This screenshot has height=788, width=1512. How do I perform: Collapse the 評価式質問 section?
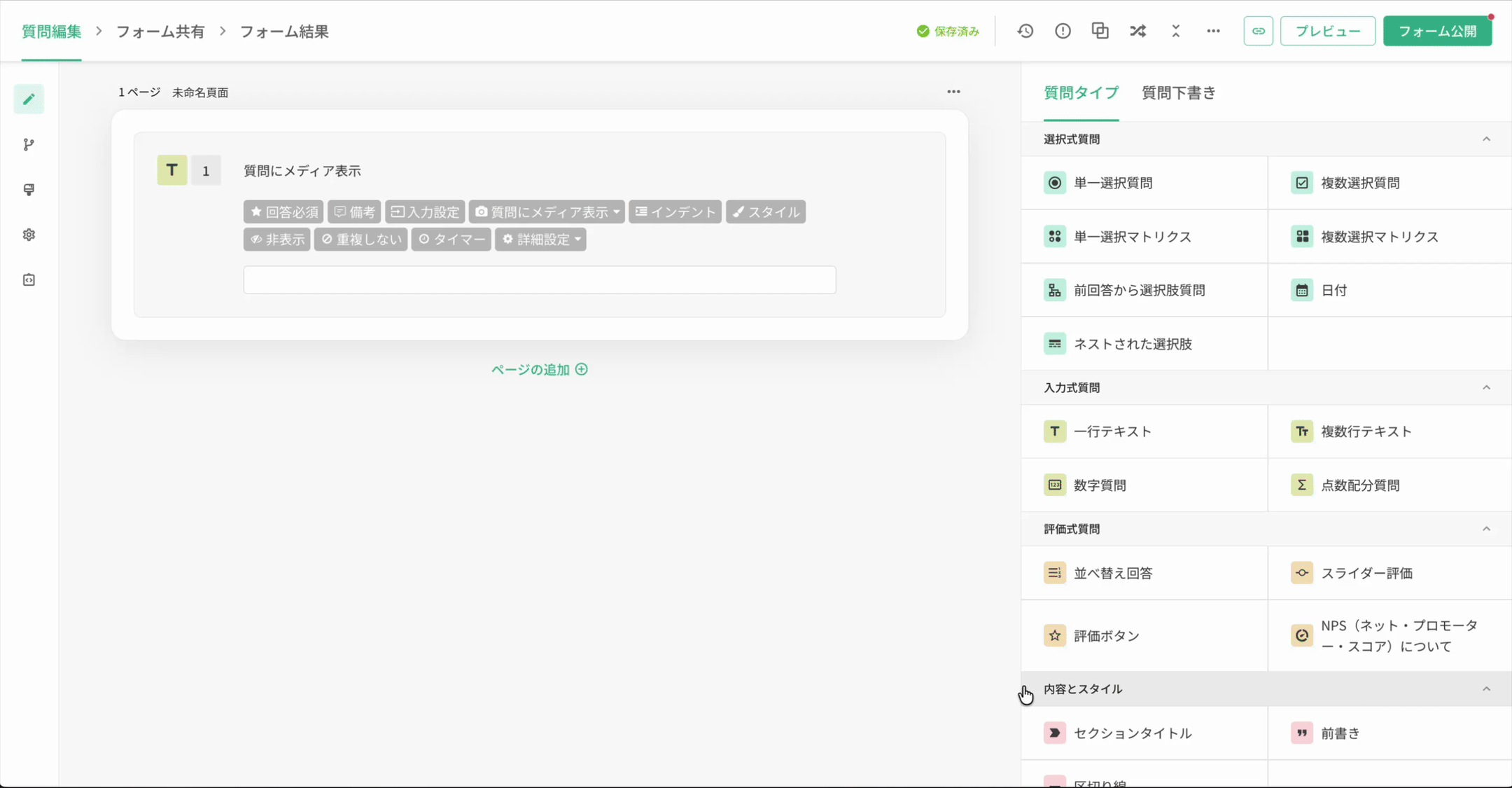click(1486, 529)
